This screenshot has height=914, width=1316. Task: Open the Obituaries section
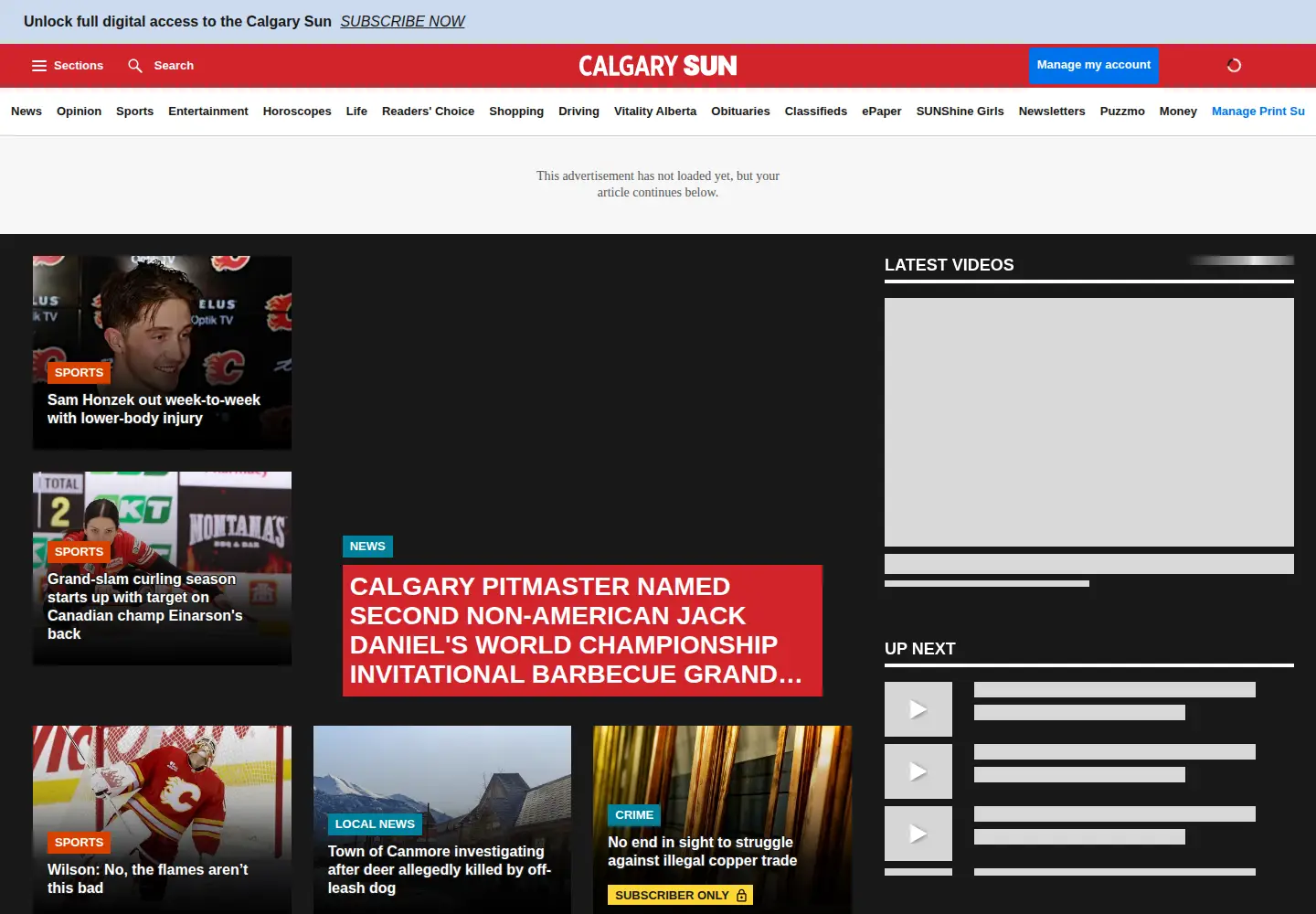tap(740, 112)
